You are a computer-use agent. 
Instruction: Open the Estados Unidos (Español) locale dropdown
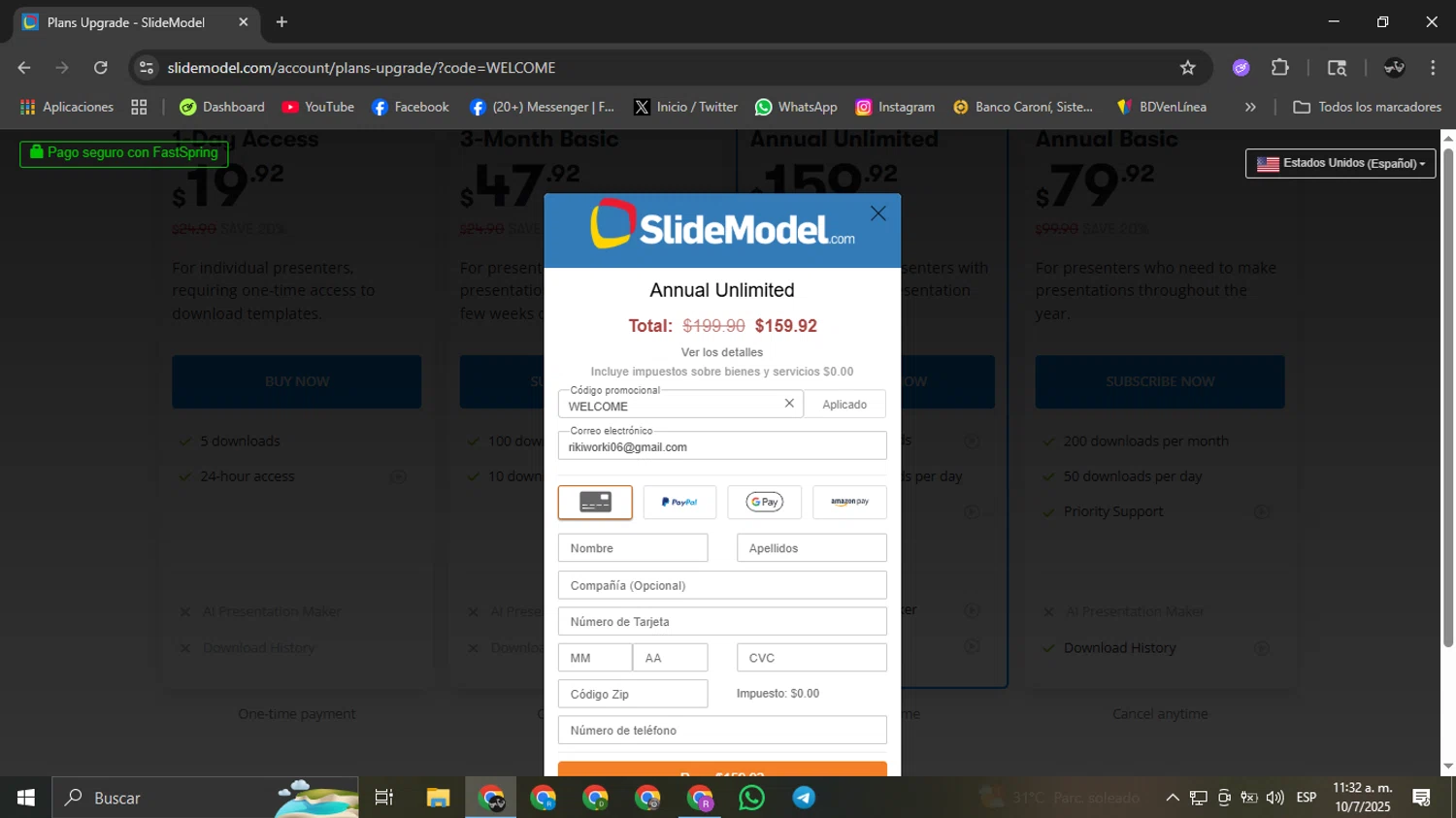click(1340, 163)
